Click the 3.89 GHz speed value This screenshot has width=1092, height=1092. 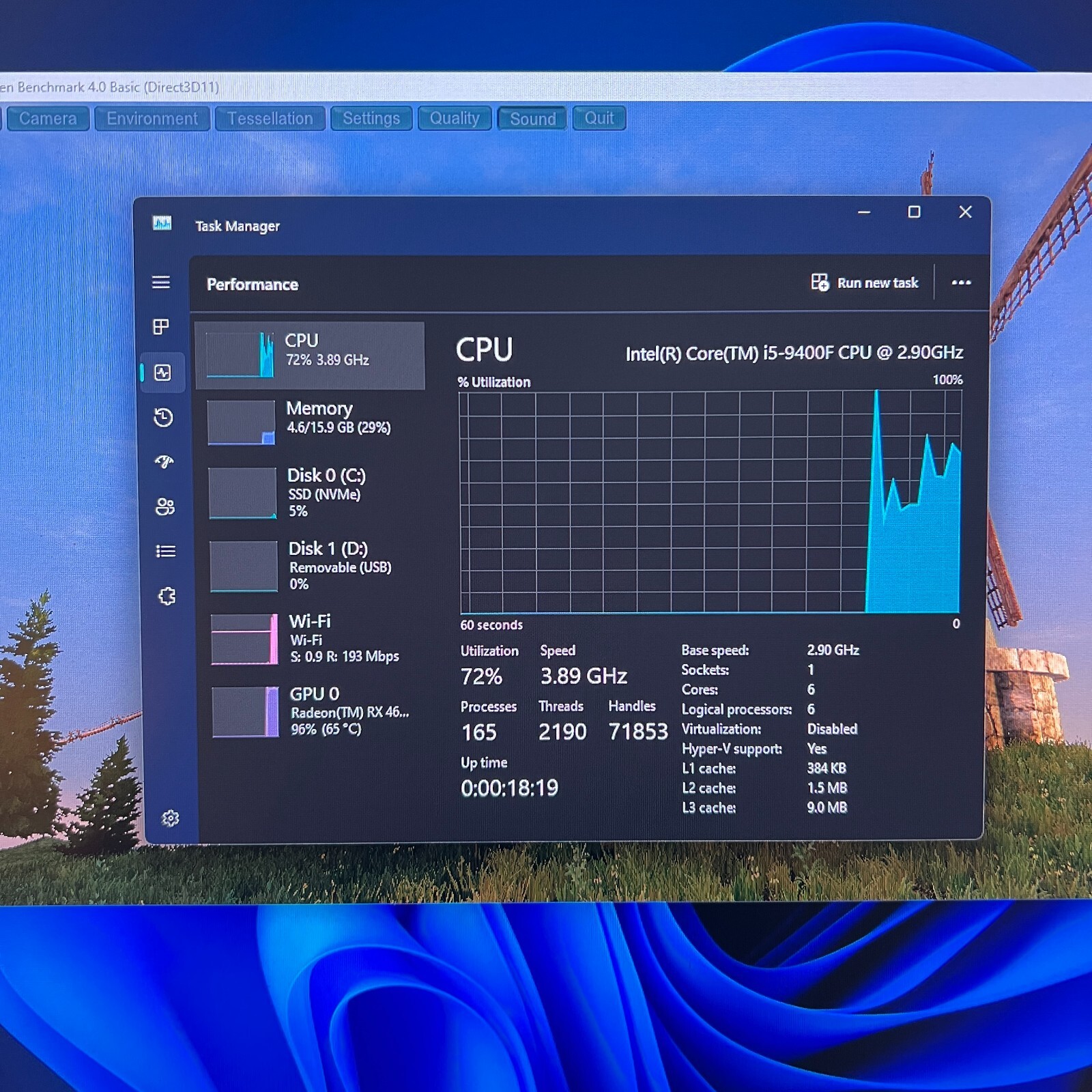point(584,676)
